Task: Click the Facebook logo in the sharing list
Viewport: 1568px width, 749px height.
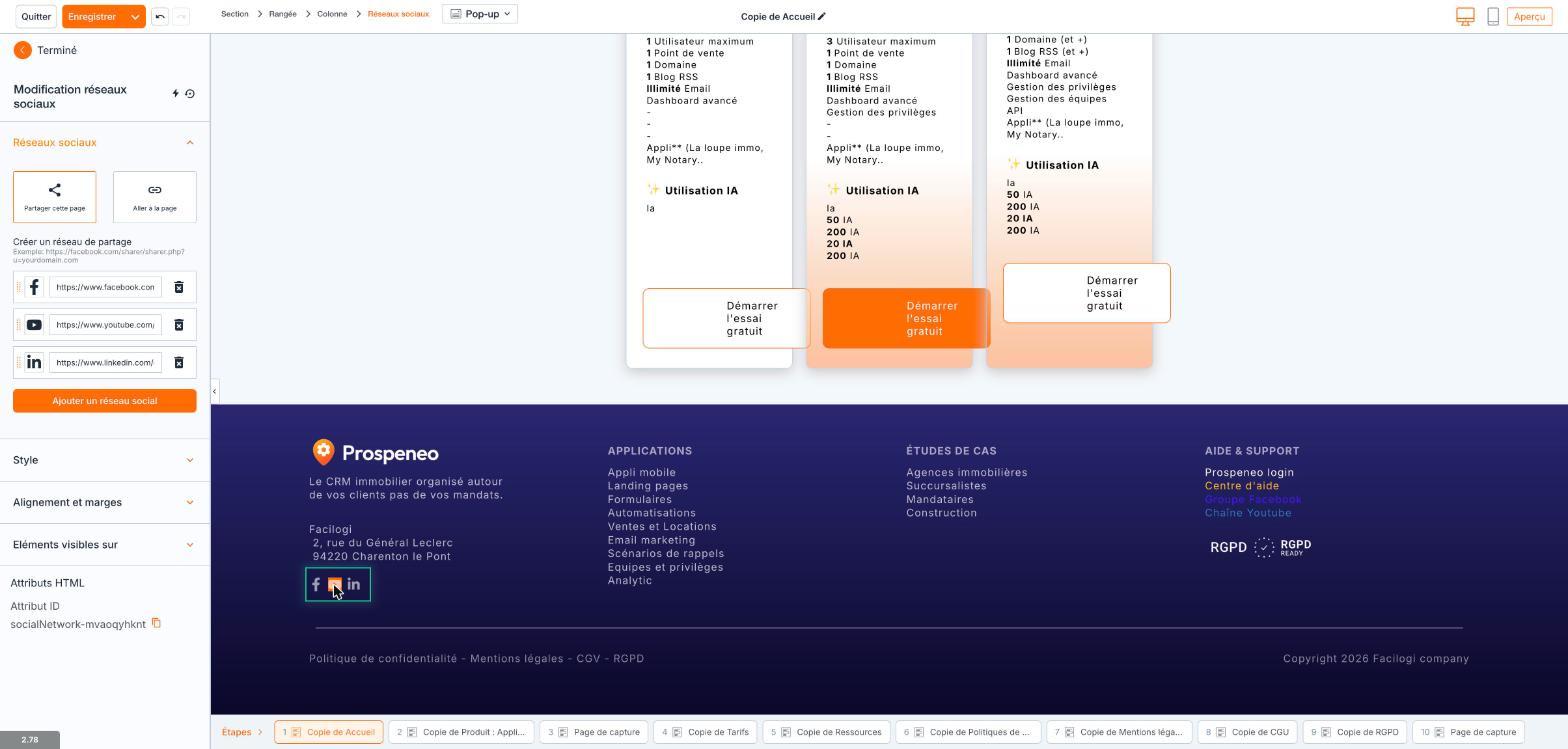Action: pos(34,288)
